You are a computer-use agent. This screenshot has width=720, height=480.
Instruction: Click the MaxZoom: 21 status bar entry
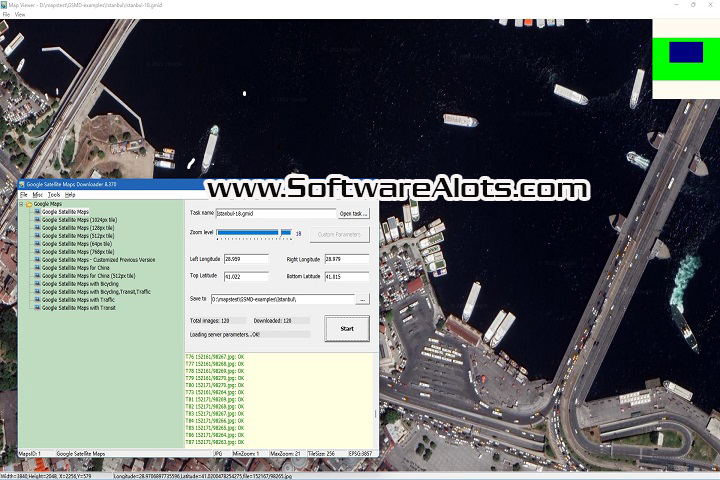(285, 453)
